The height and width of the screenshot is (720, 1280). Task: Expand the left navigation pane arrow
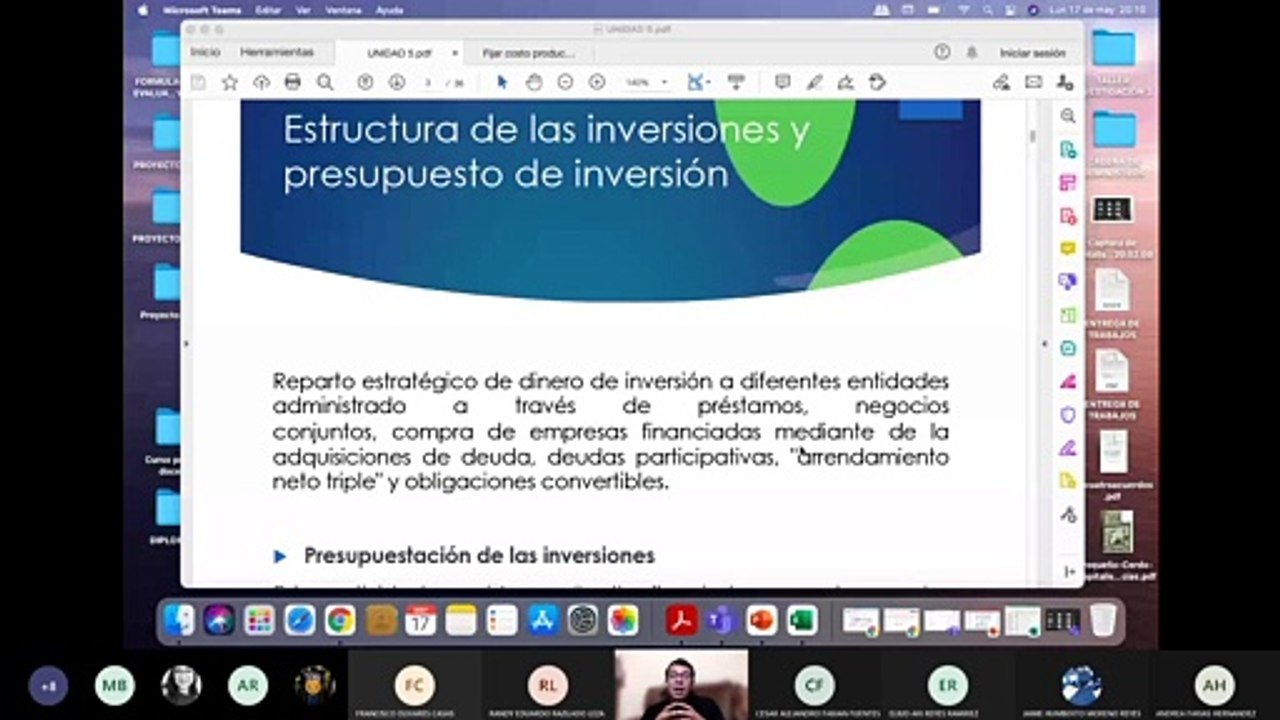click(186, 344)
